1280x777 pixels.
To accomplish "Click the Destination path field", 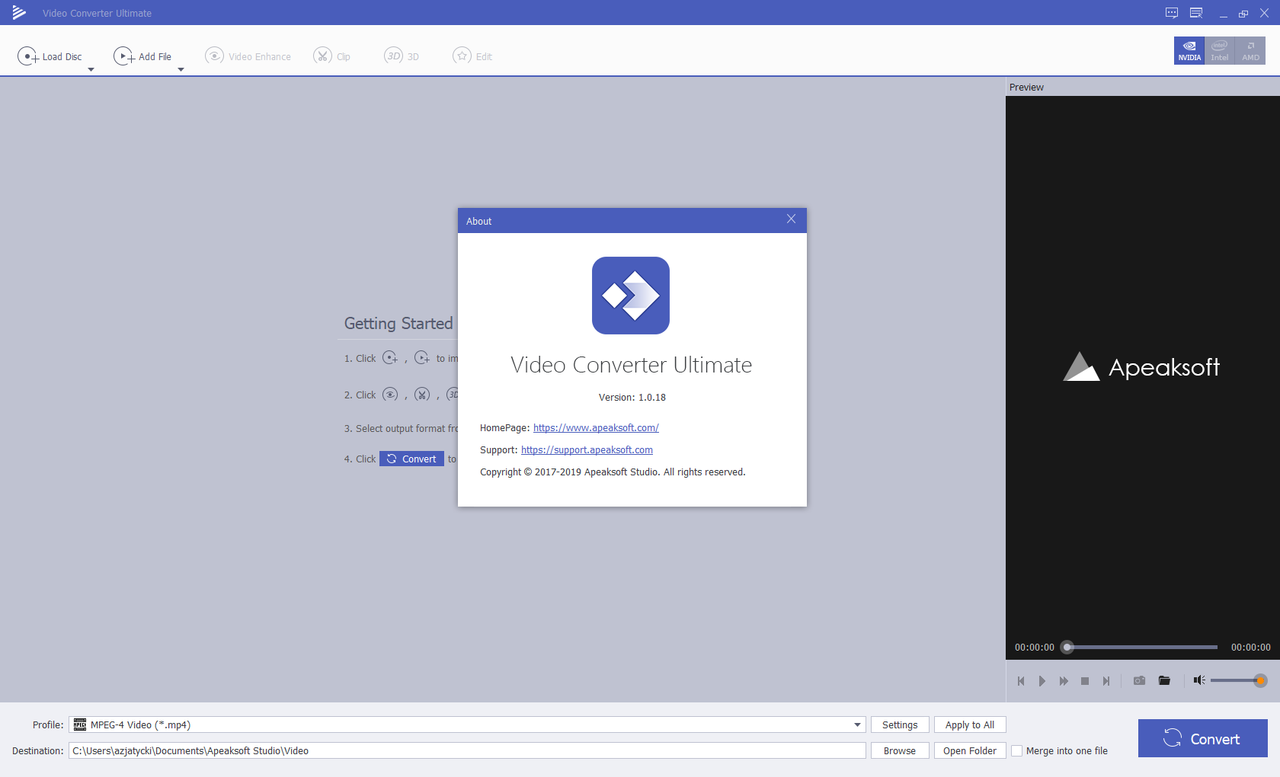I will click(468, 750).
